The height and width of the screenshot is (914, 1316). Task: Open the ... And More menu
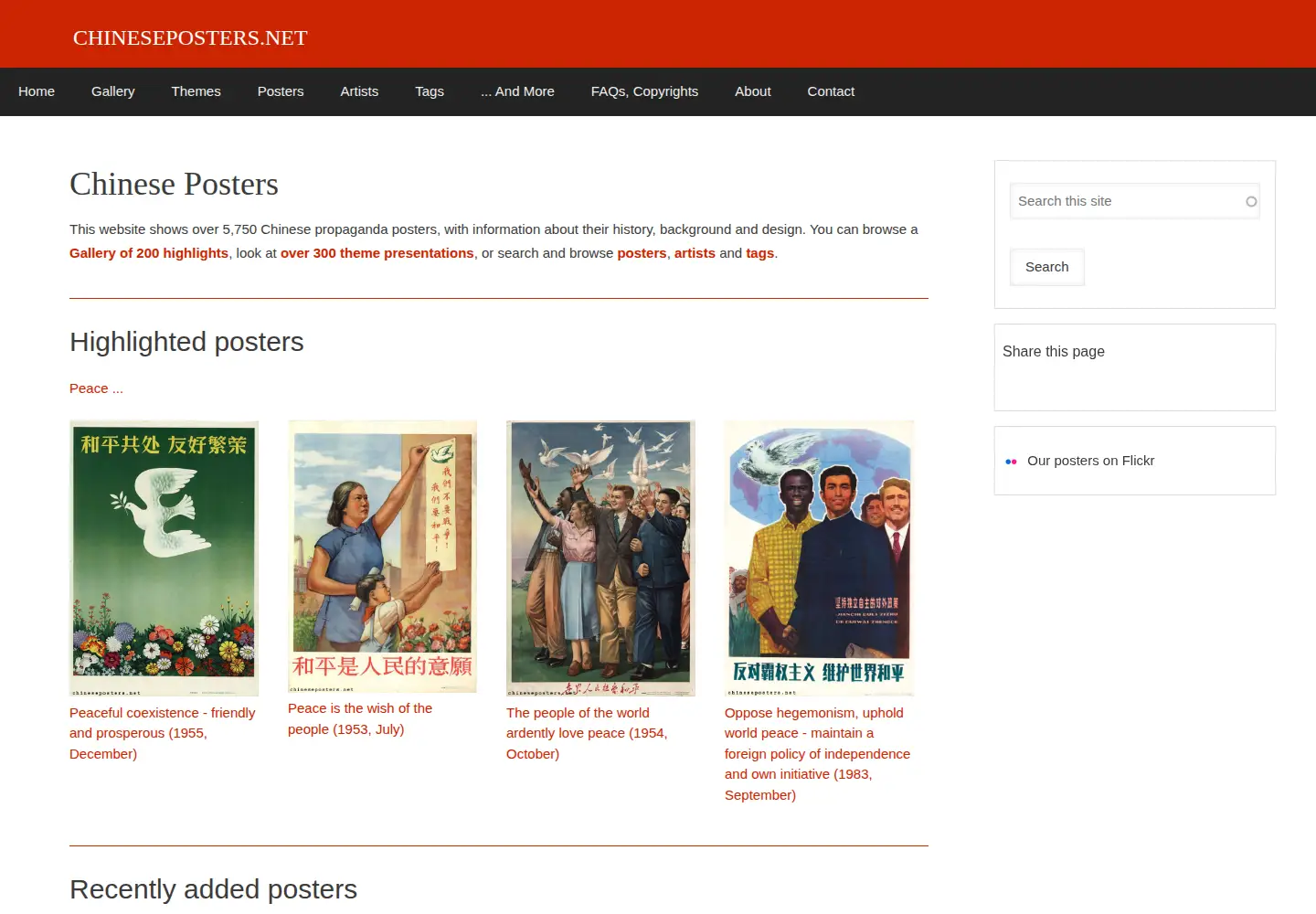pyautogui.click(x=517, y=91)
